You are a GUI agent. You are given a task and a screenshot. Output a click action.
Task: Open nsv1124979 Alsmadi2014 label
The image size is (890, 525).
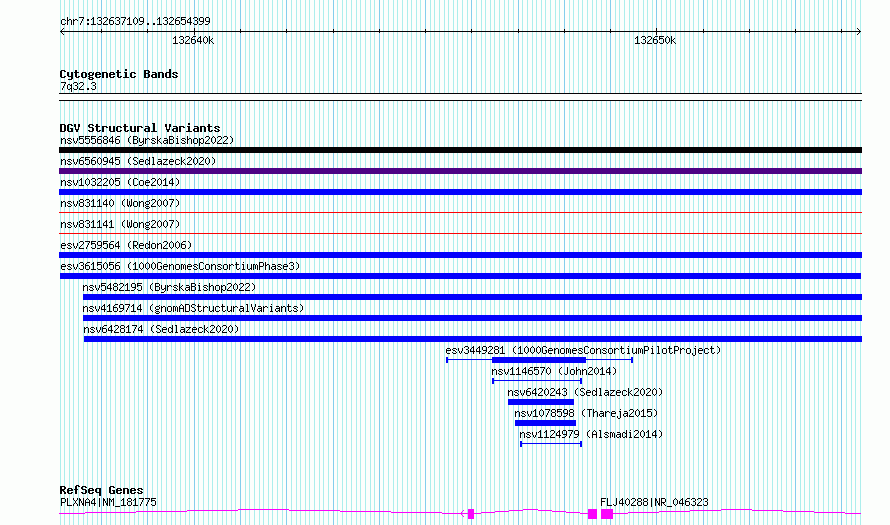(591, 434)
